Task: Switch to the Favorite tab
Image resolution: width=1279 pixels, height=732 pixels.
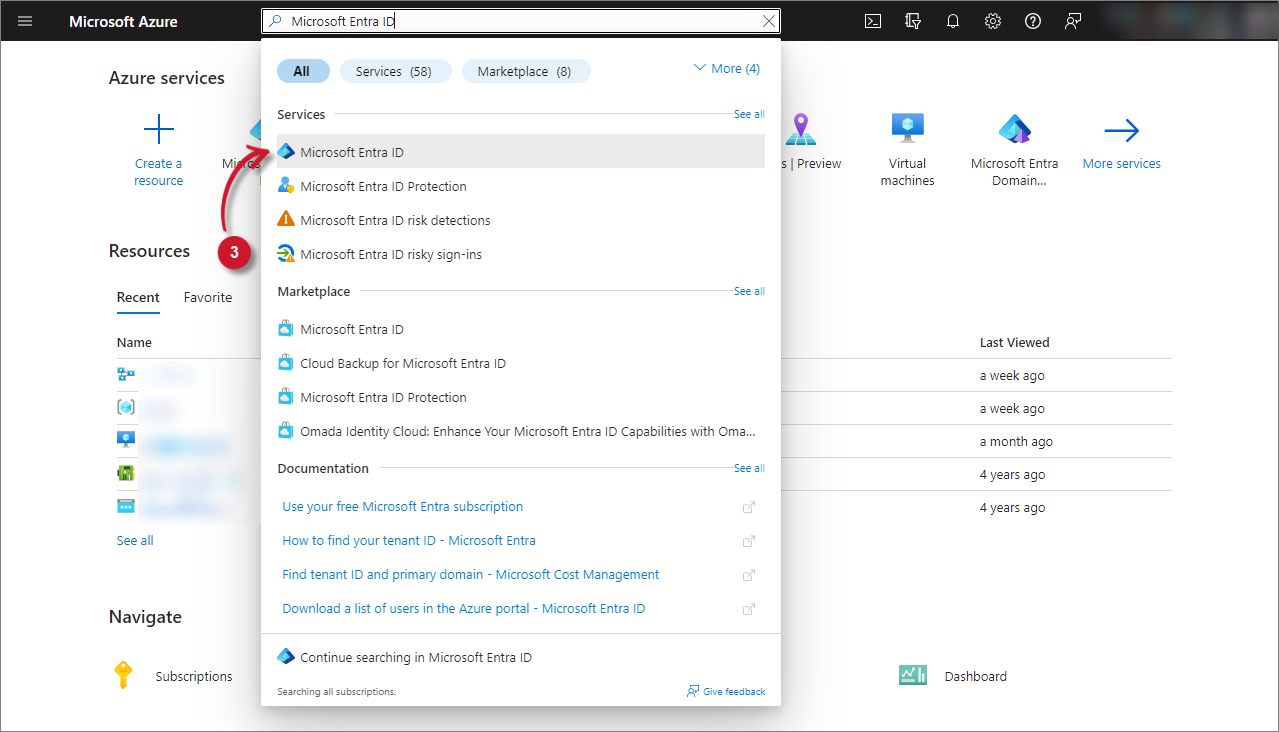Action: coord(207,297)
